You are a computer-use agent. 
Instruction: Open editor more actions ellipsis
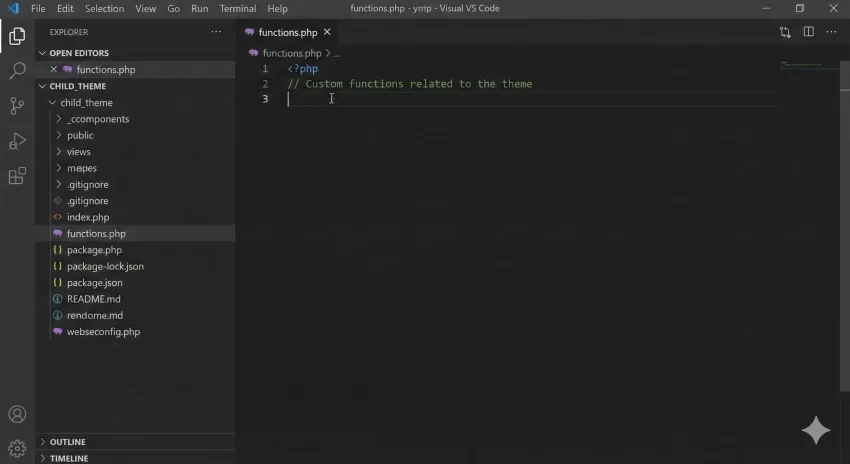pyautogui.click(x=831, y=32)
